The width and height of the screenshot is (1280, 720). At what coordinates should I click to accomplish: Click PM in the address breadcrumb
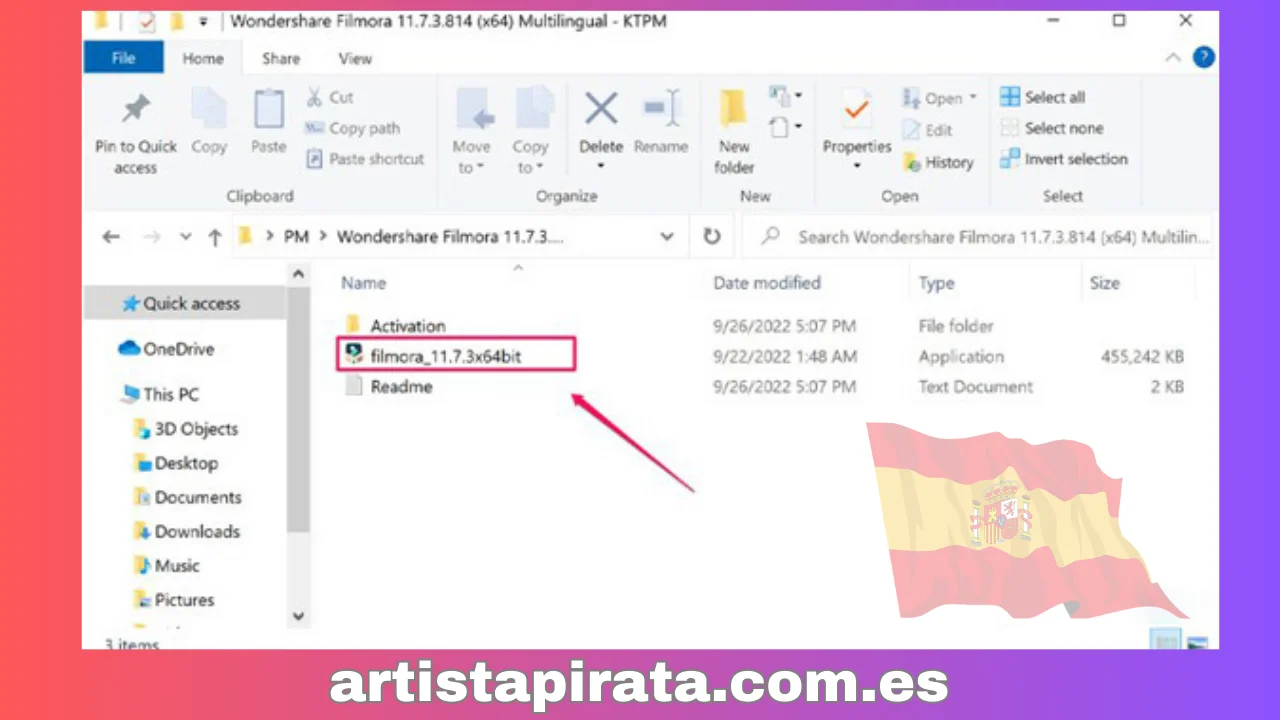[x=296, y=237]
